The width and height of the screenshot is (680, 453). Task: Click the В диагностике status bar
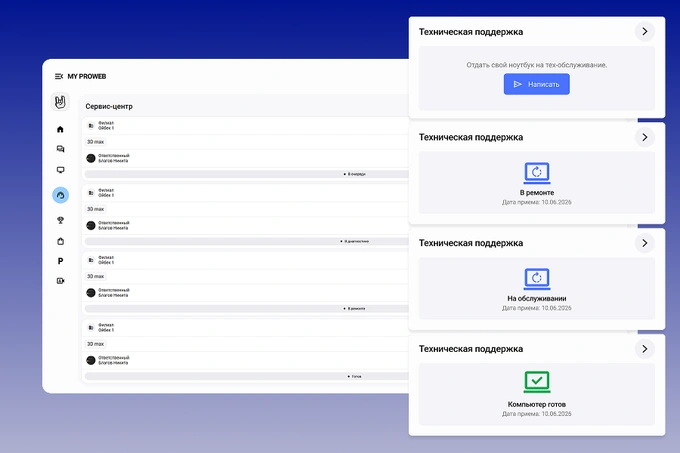point(247,241)
